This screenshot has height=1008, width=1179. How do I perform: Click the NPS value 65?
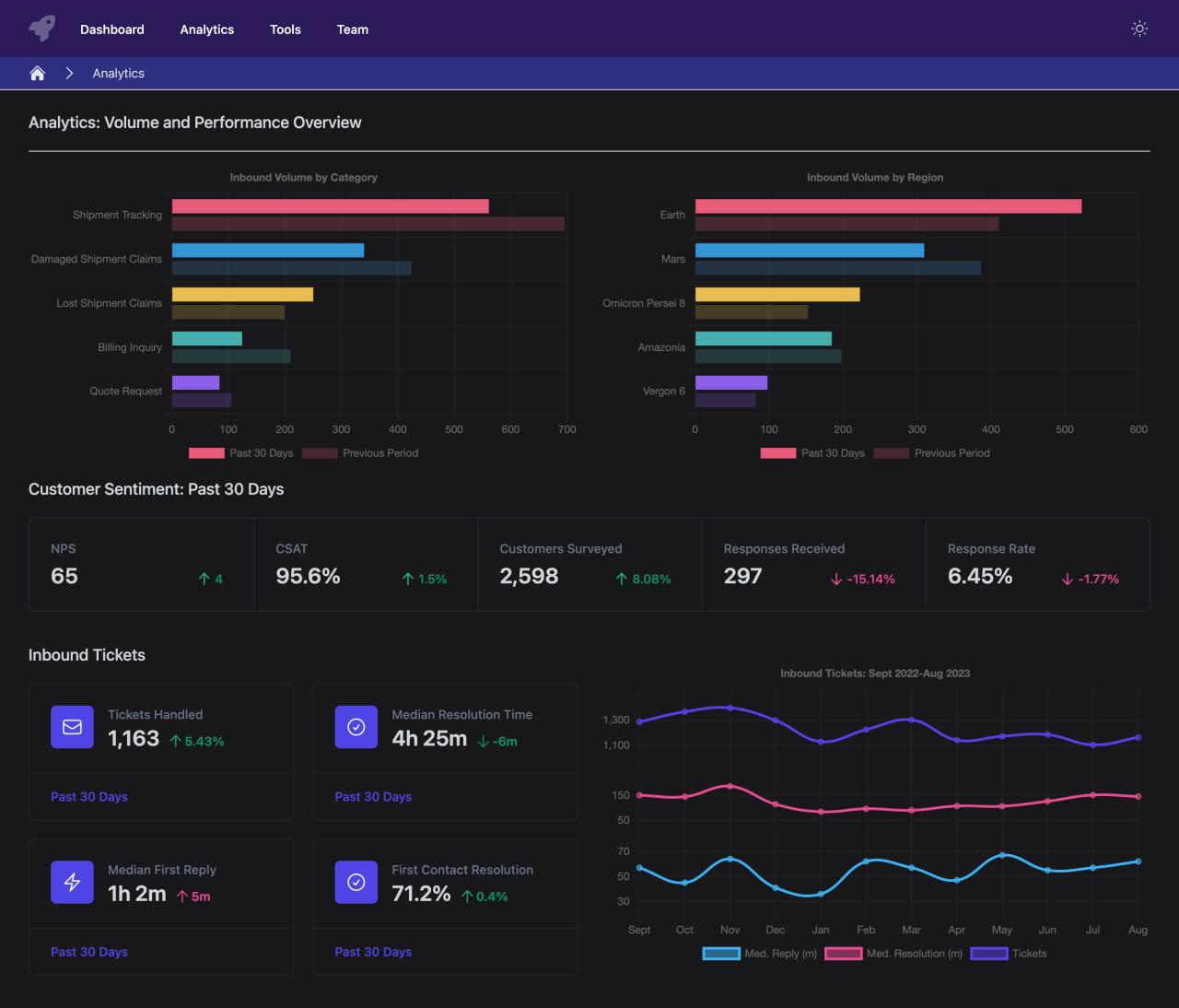pos(64,577)
